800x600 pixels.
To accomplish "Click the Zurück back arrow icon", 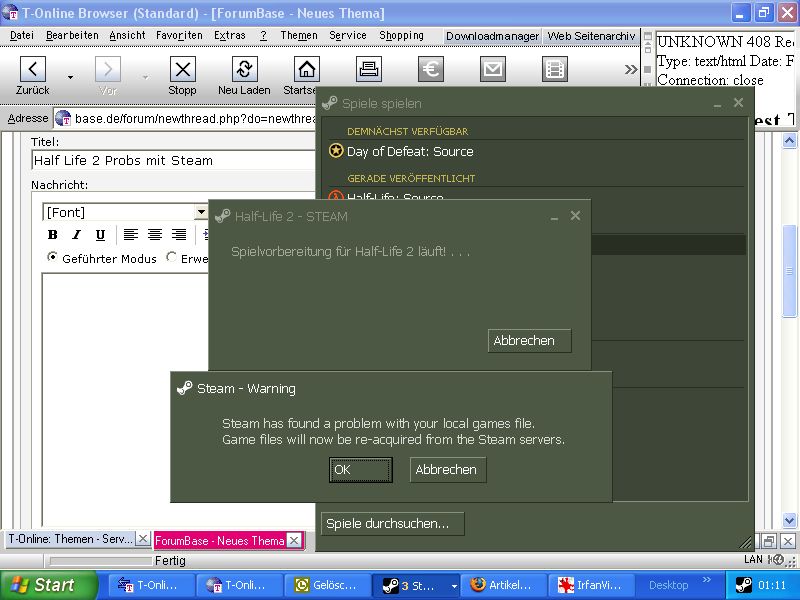I will [33, 69].
